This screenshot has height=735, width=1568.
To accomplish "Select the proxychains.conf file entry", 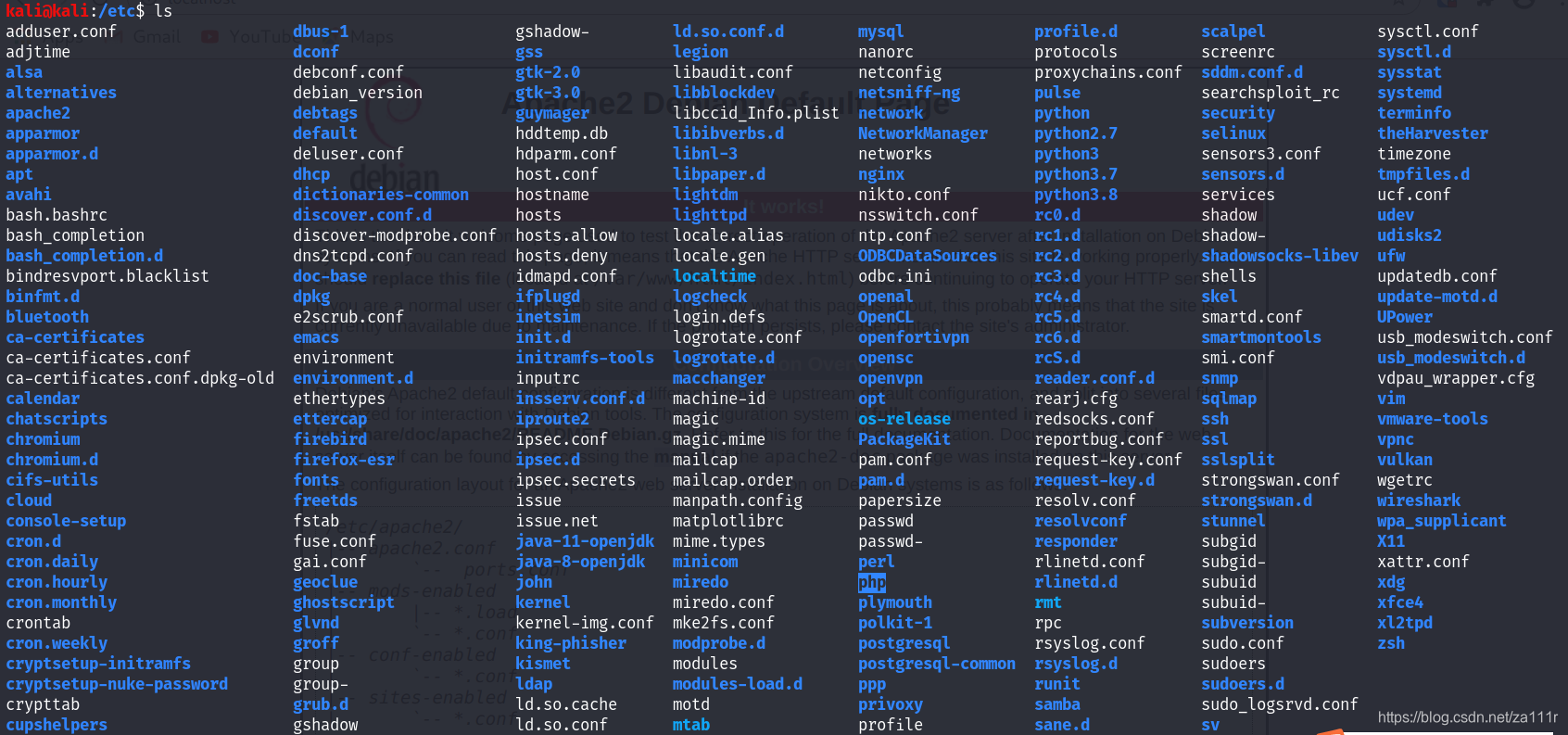I will pos(1108,72).
